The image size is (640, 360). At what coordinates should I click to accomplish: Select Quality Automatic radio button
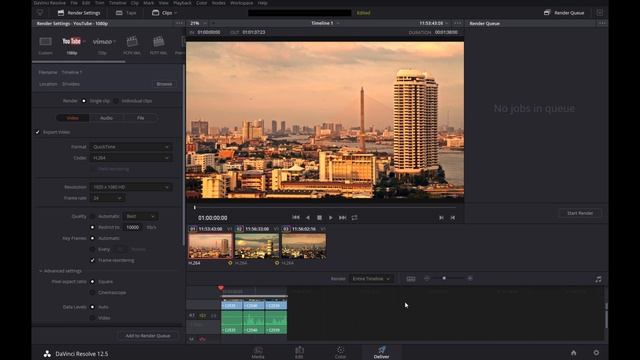point(92,216)
